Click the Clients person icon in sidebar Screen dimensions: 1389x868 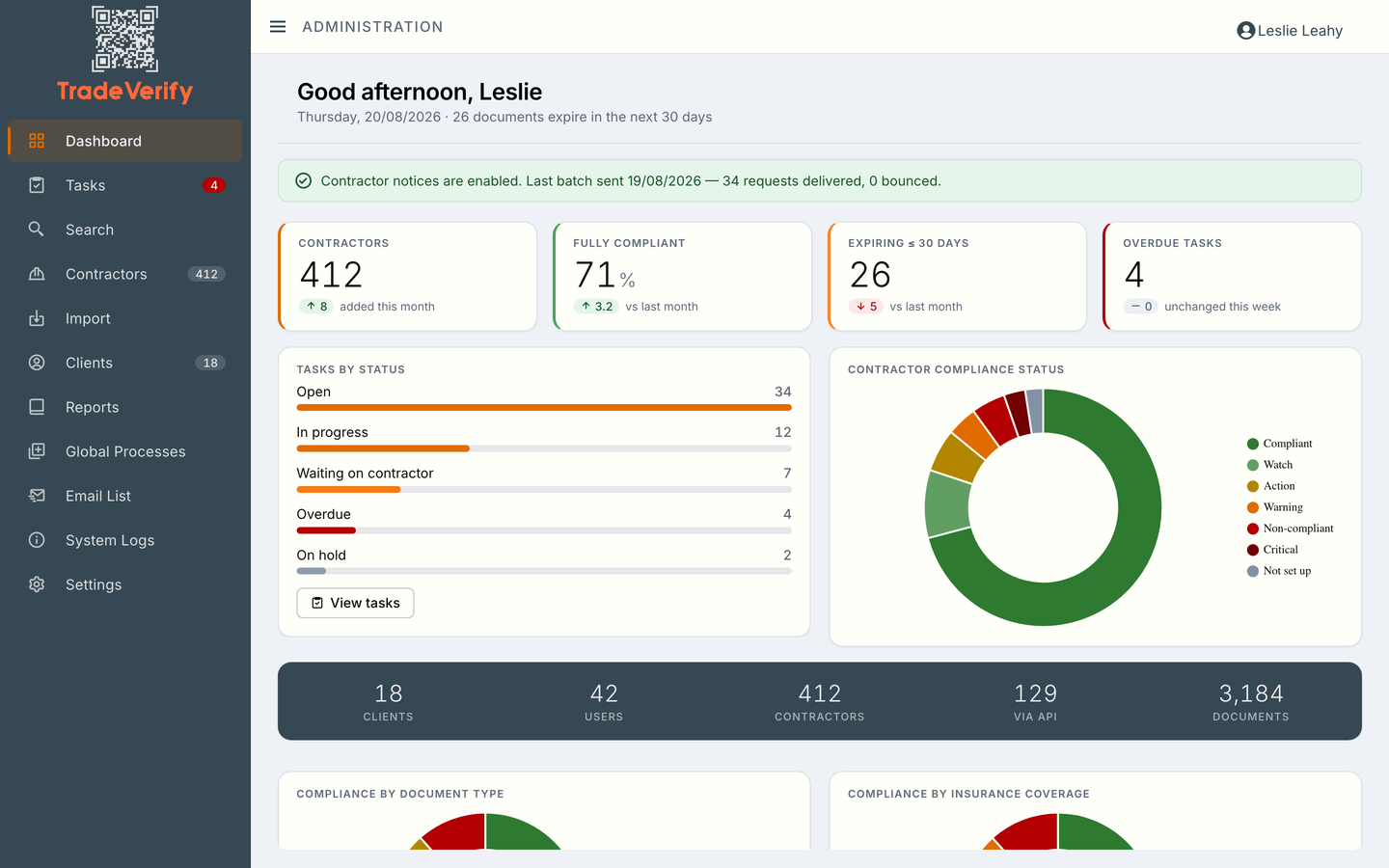coord(37,363)
